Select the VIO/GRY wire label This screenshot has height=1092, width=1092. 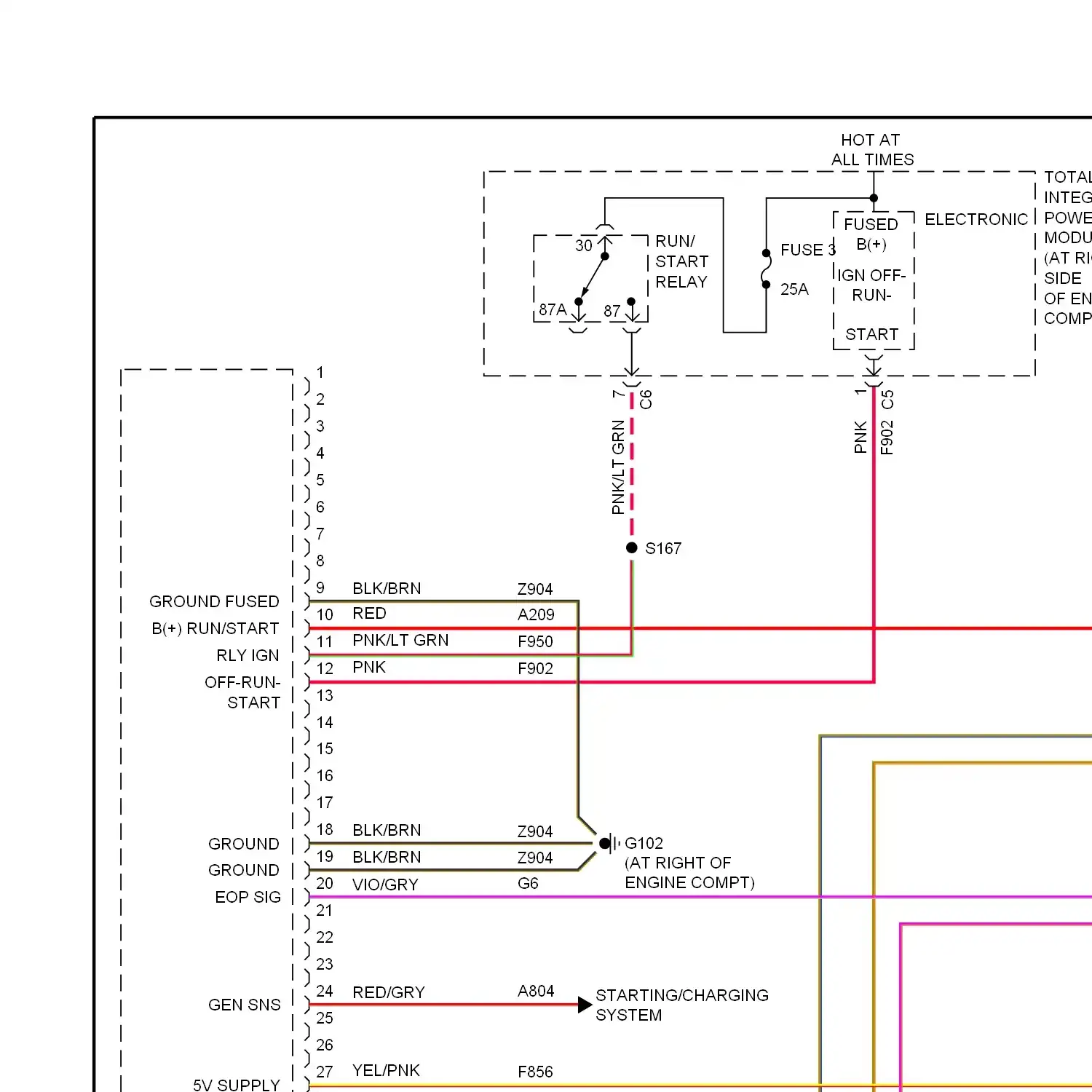(x=385, y=885)
